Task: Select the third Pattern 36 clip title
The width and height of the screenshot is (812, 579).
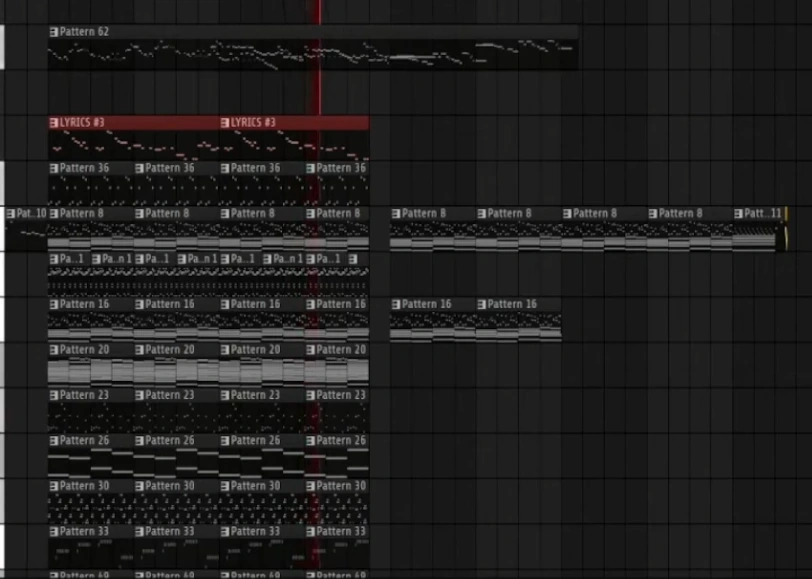Action: pos(255,168)
